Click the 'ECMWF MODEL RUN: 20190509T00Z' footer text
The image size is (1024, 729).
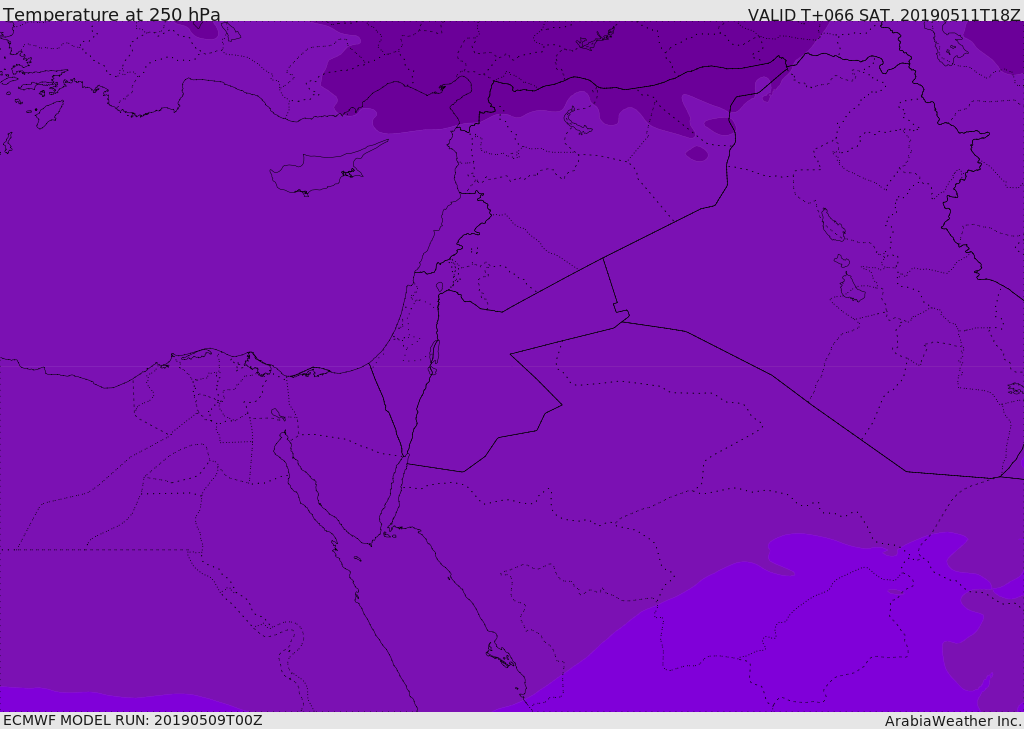(133, 720)
